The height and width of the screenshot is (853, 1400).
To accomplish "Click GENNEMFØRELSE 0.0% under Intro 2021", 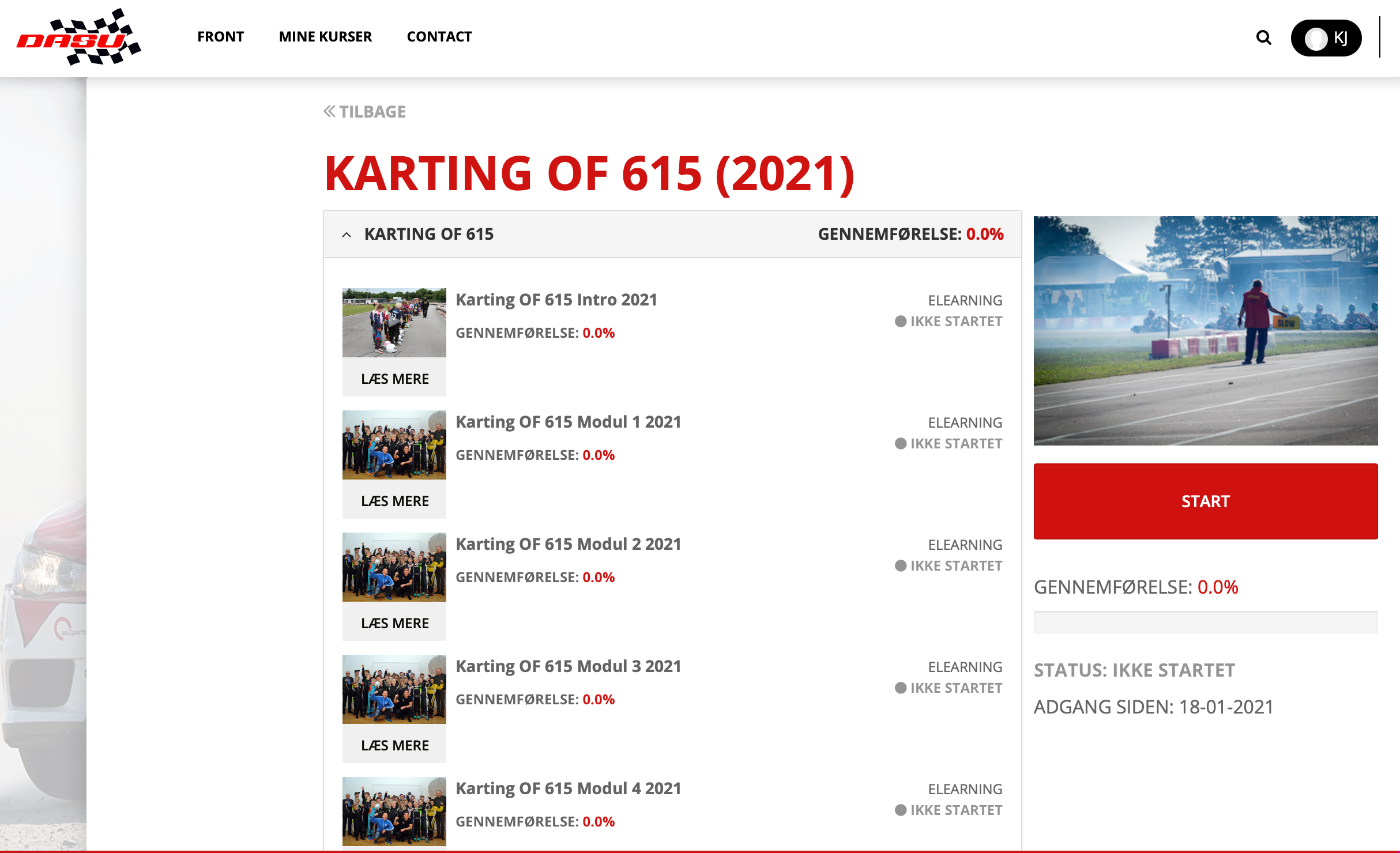I will click(535, 333).
